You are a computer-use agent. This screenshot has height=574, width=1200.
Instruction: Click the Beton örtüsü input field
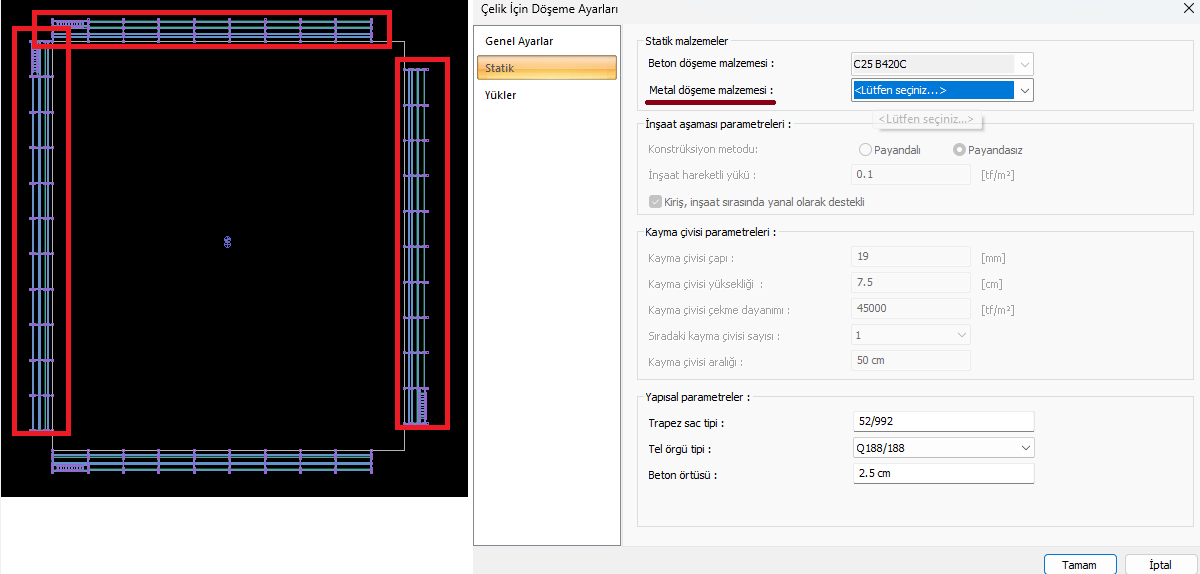click(942, 473)
